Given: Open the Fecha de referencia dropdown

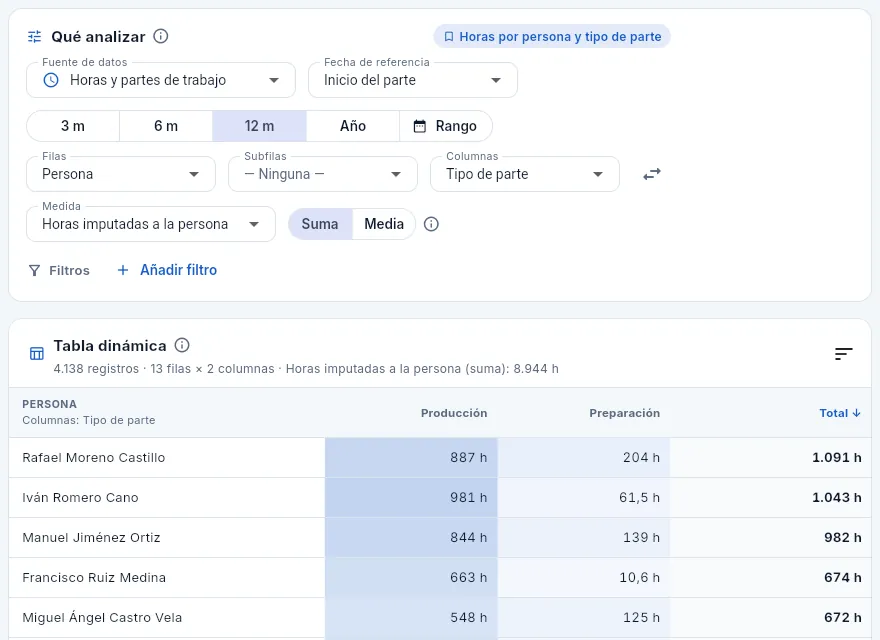Looking at the screenshot, I should [x=413, y=80].
